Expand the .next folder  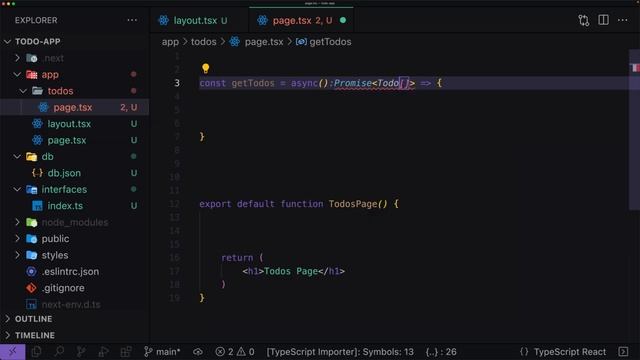[17, 58]
